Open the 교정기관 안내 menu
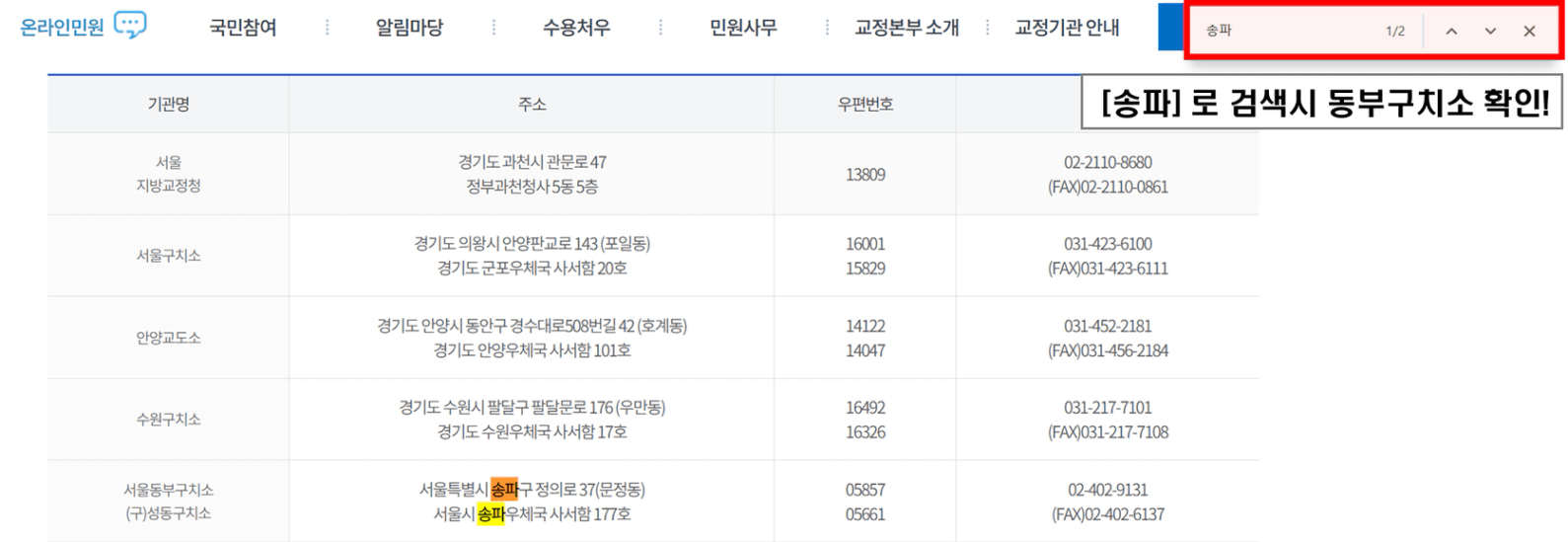 pos(1067,28)
